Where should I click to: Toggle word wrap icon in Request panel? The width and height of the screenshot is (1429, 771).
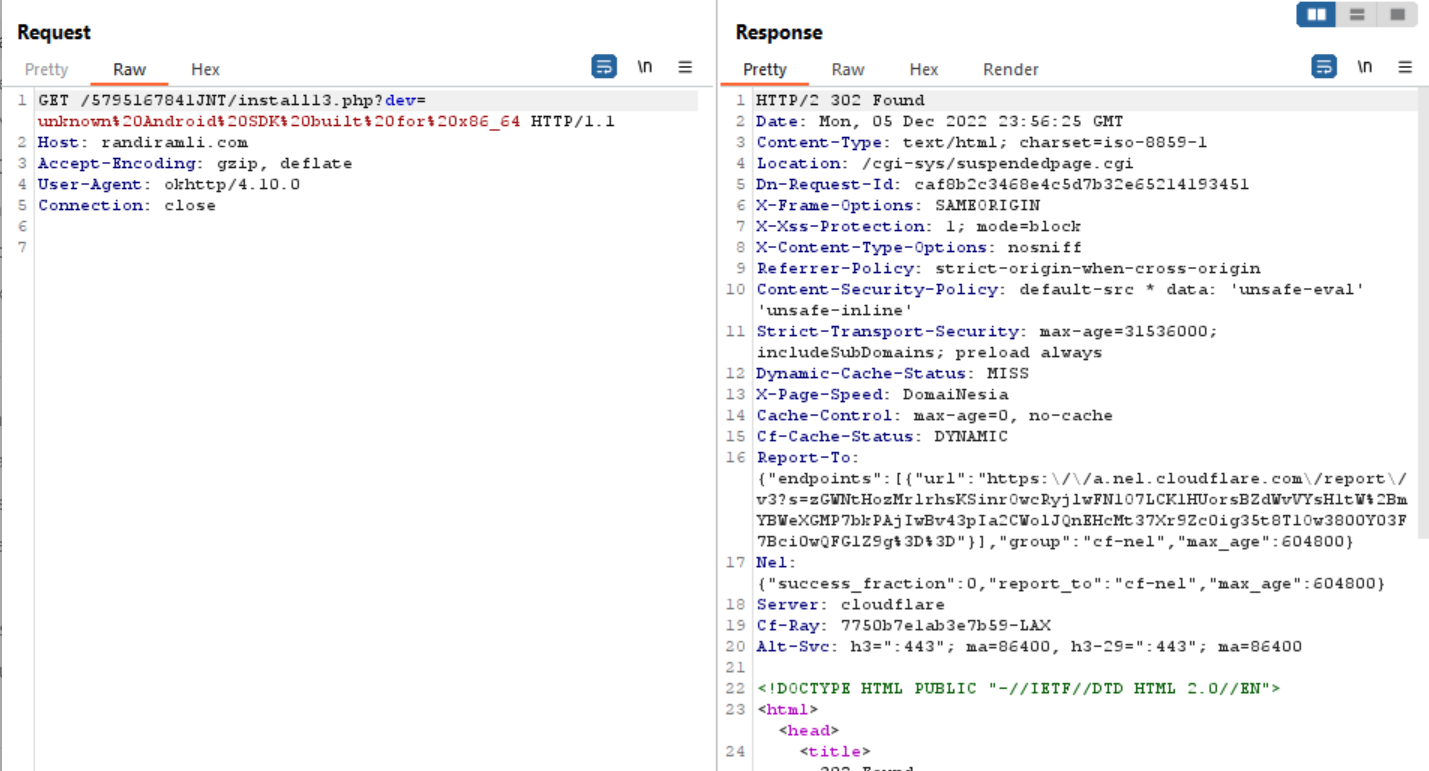(x=604, y=67)
